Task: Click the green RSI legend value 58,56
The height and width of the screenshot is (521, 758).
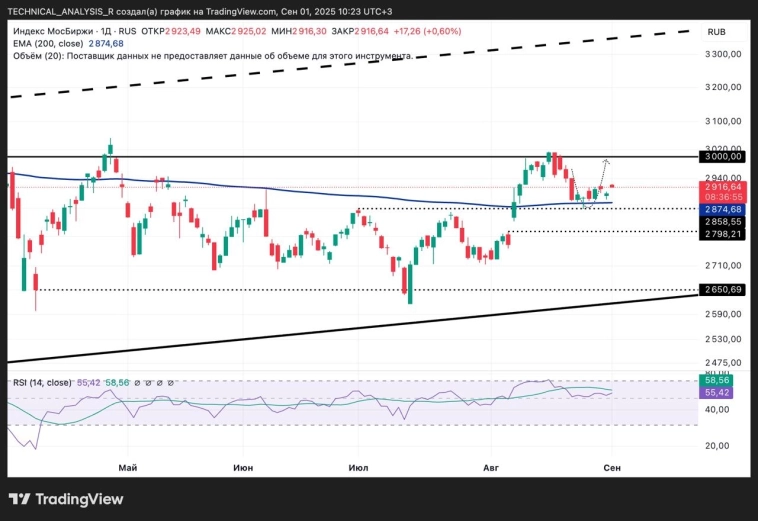Action: pos(117,383)
